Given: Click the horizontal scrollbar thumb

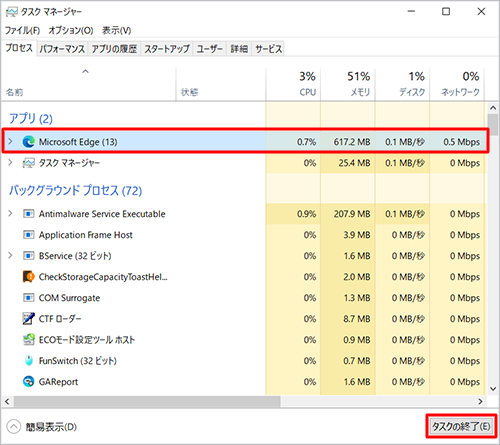Looking at the screenshot, I should 147,401.
